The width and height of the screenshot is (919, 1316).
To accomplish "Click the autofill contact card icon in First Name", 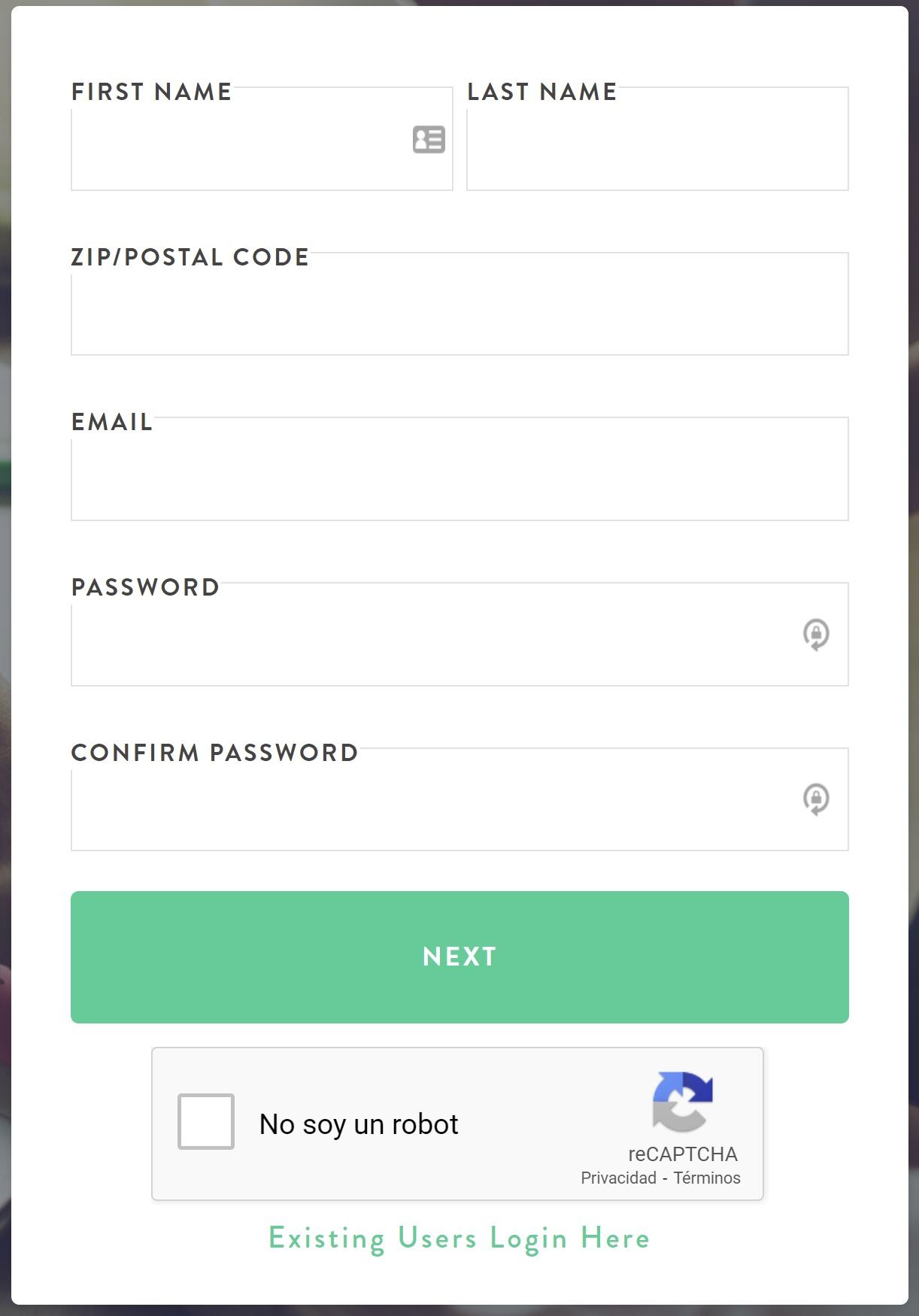I will tap(429, 139).
